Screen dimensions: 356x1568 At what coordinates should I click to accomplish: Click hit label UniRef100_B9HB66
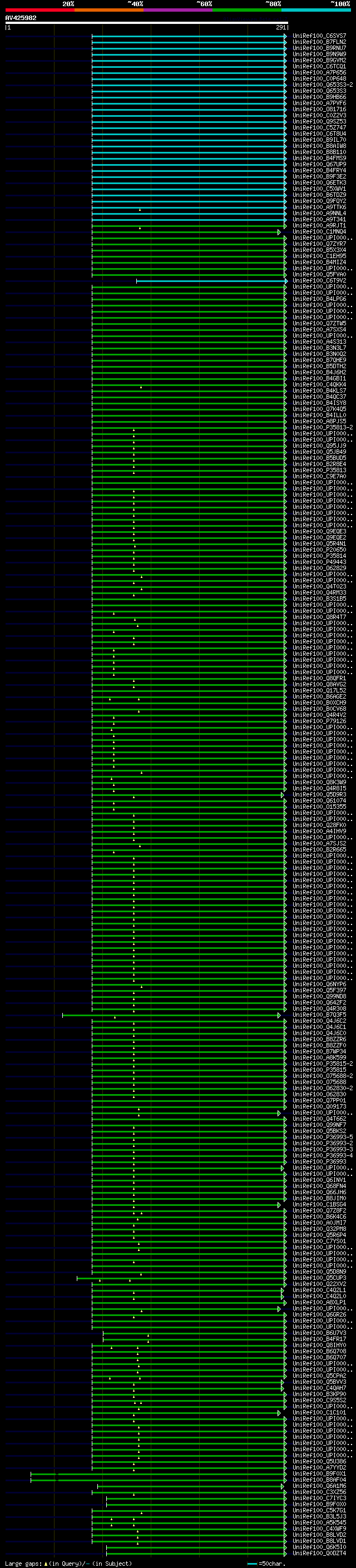(x=319, y=97)
